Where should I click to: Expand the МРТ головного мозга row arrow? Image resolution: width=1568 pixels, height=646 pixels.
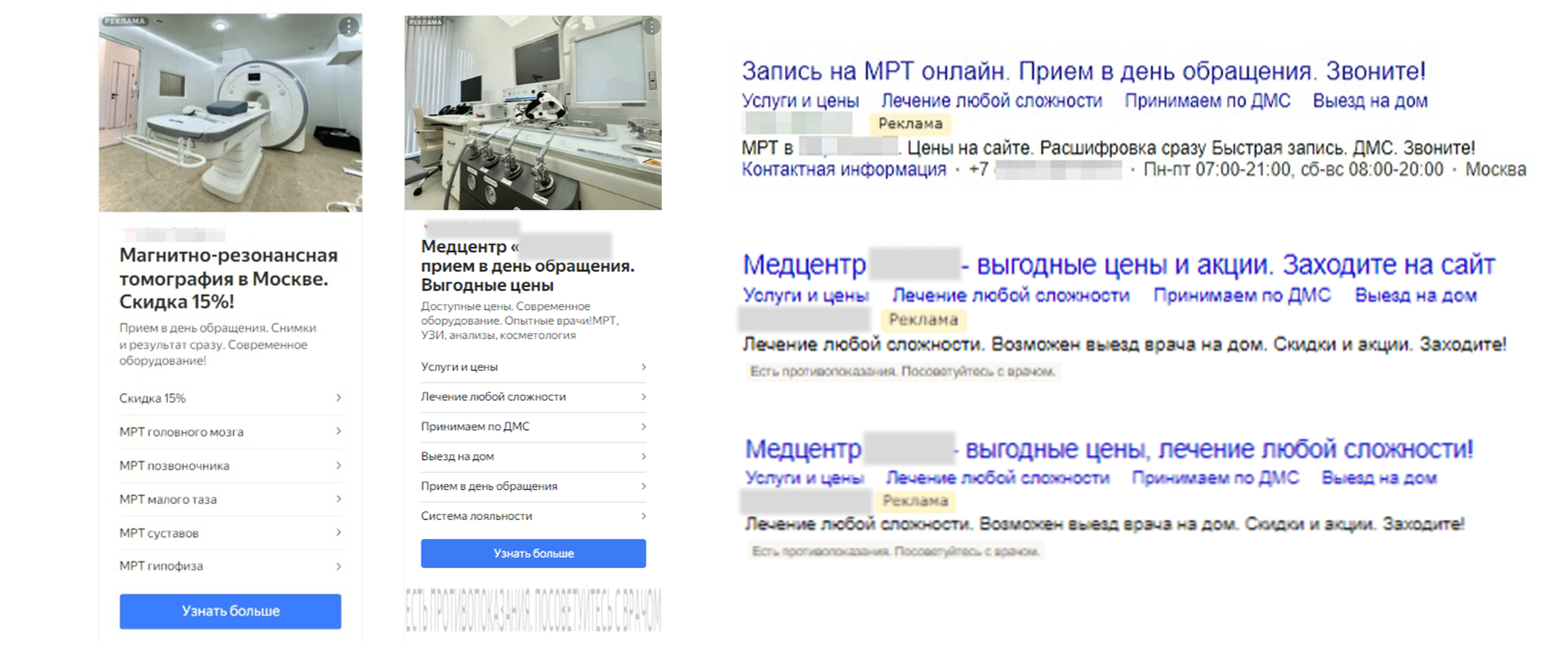click(x=338, y=431)
